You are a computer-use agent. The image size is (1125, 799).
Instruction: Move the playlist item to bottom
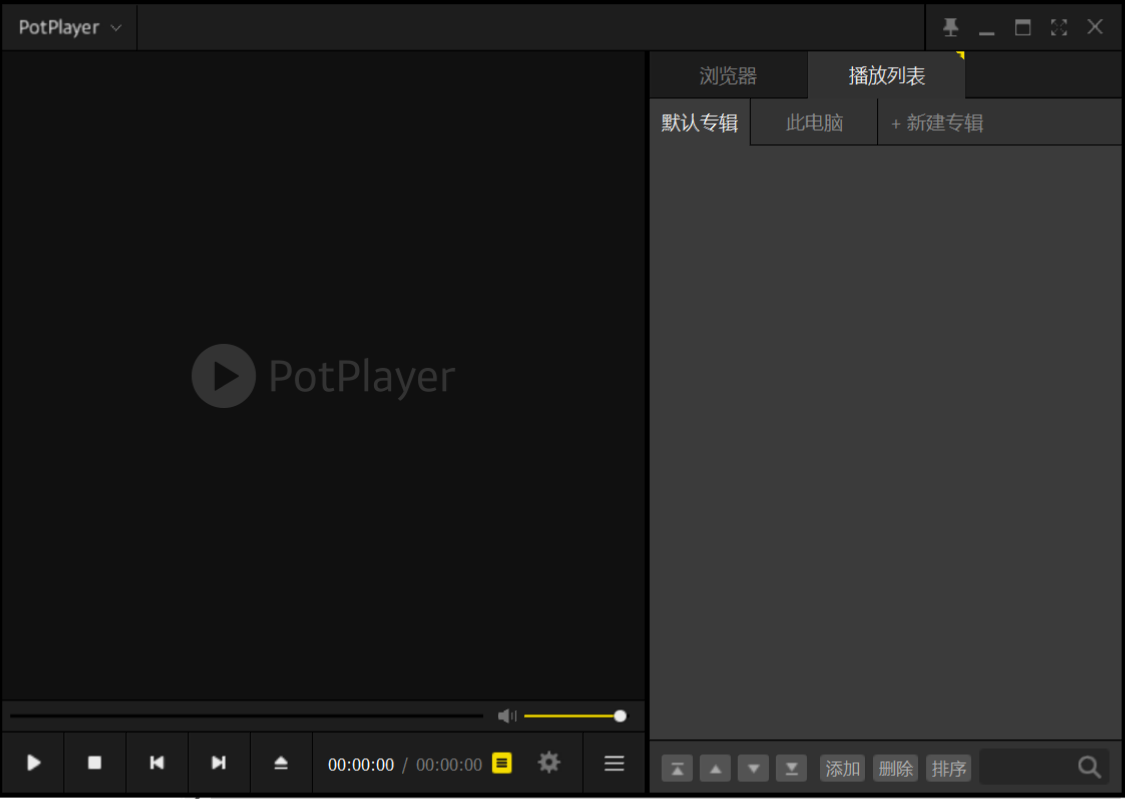click(x=791, y=768)
